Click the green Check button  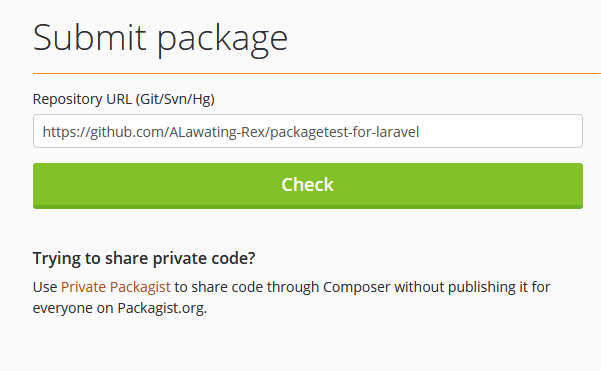click(x=308, y=186)
